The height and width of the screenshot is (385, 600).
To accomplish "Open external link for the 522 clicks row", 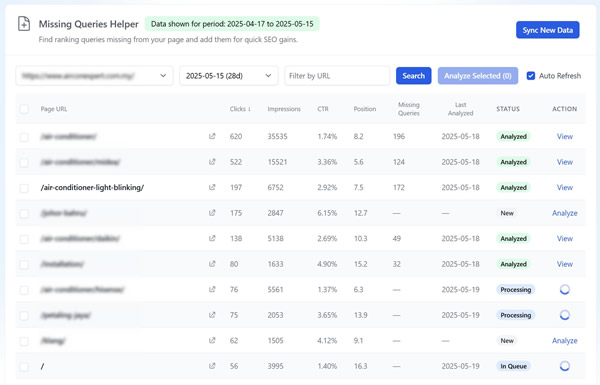I will click(212, 162).
